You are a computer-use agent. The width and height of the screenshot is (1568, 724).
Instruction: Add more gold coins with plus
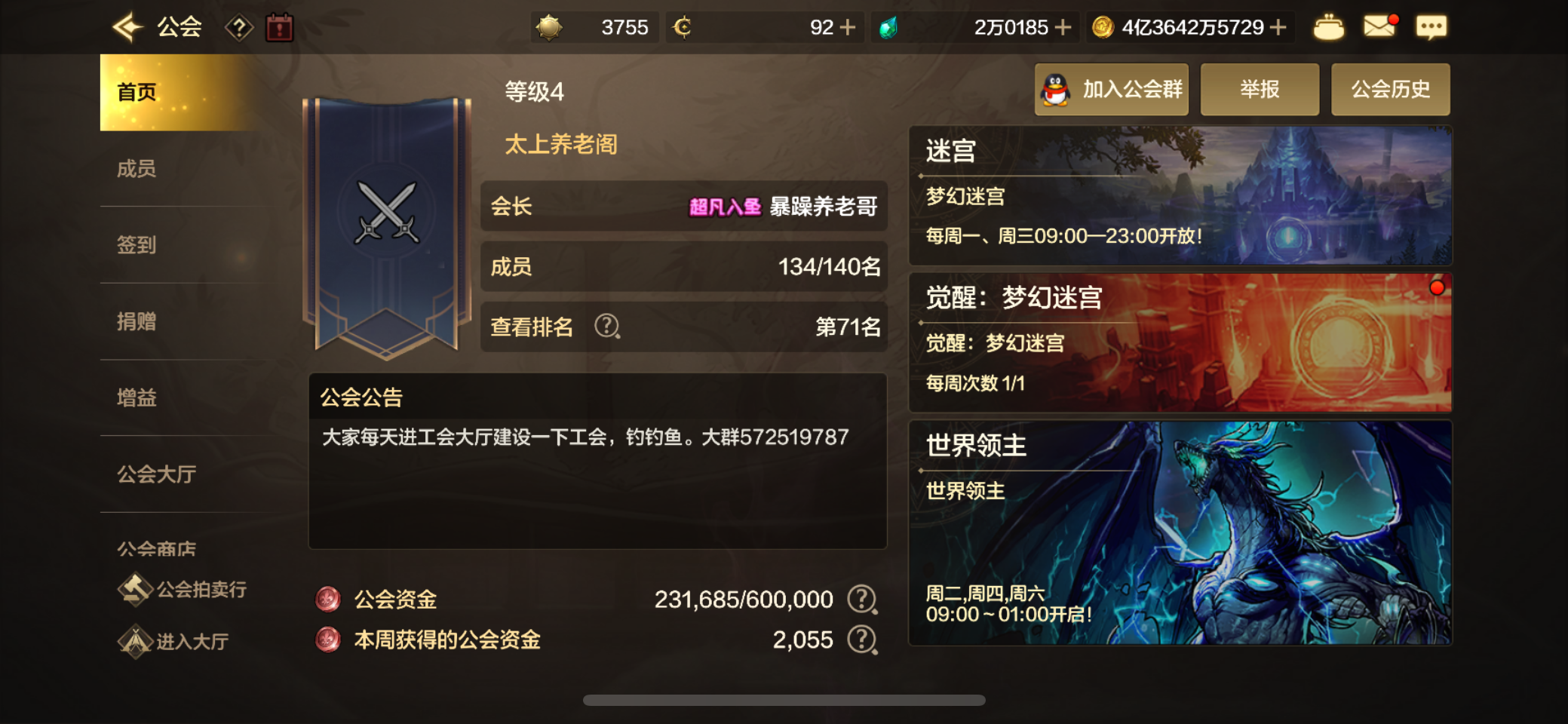coord(1278,28)
